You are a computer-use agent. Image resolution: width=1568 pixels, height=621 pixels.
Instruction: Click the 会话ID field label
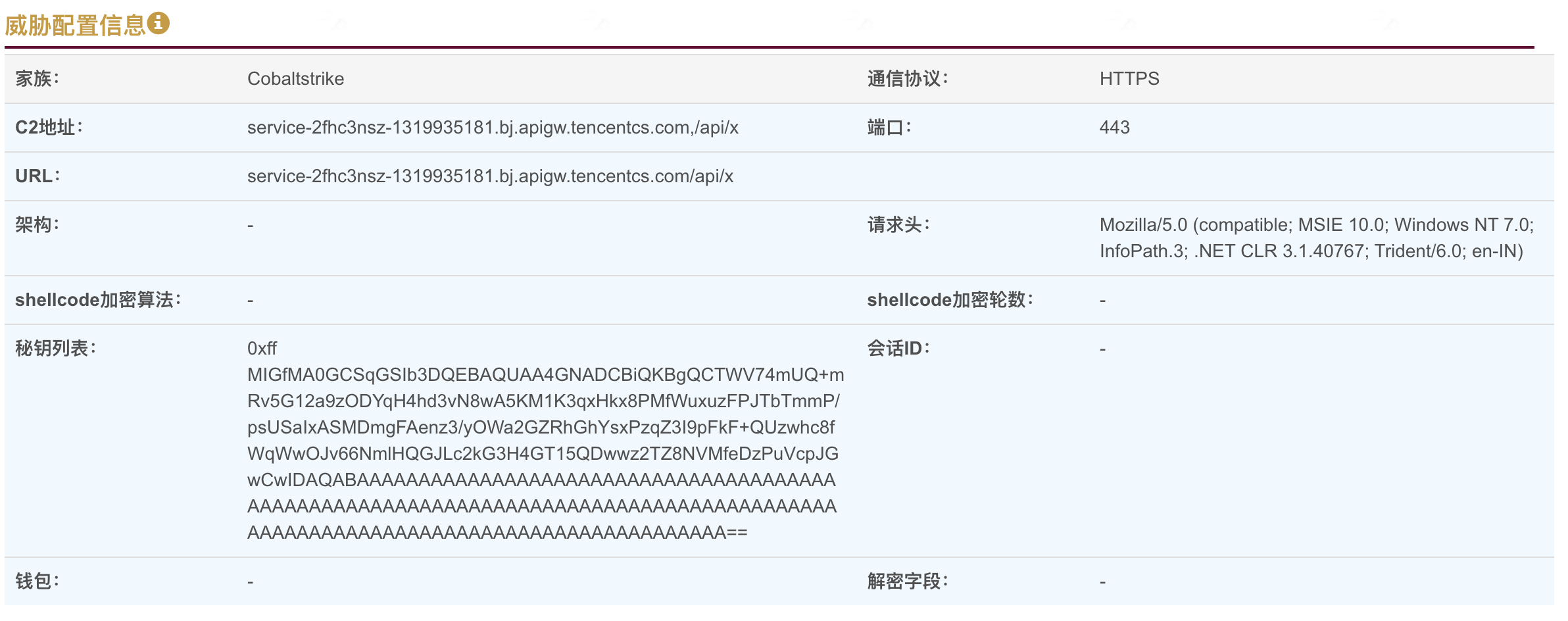[898, 349]
